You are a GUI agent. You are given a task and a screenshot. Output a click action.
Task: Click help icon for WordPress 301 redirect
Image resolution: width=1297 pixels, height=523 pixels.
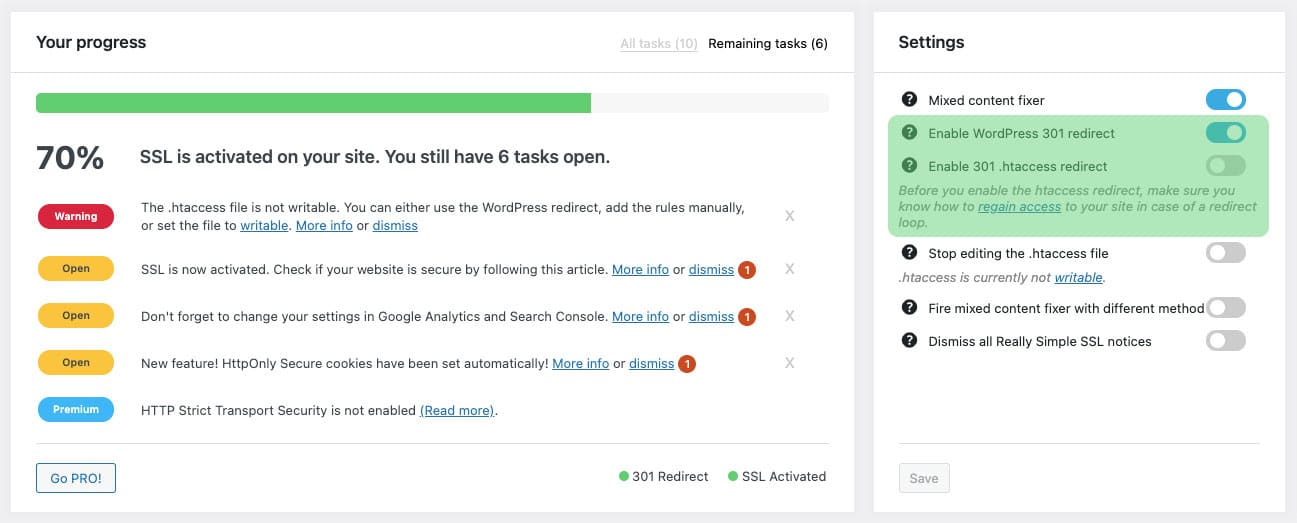tap(909, 133)
